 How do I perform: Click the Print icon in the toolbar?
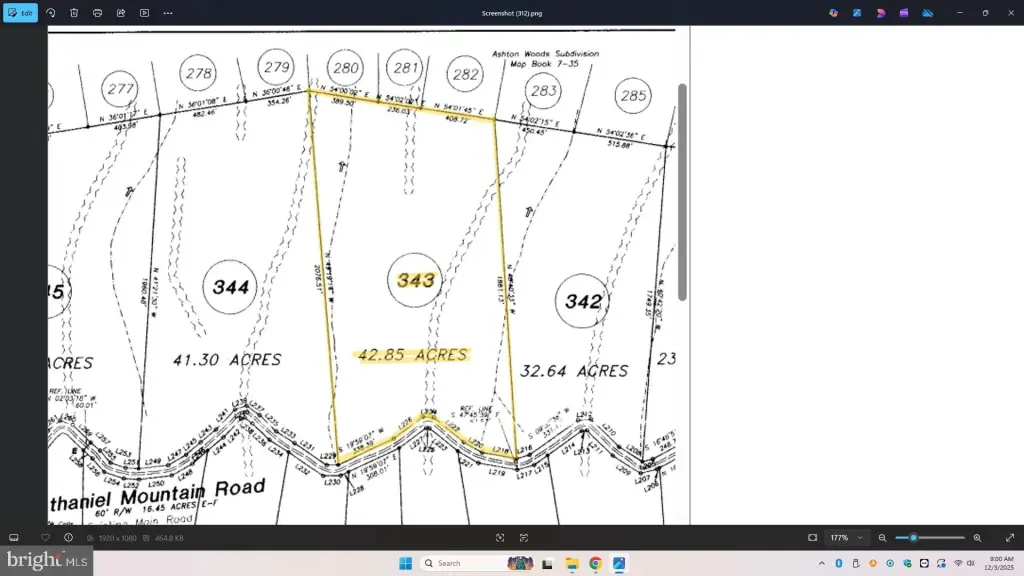click(97, 13)
